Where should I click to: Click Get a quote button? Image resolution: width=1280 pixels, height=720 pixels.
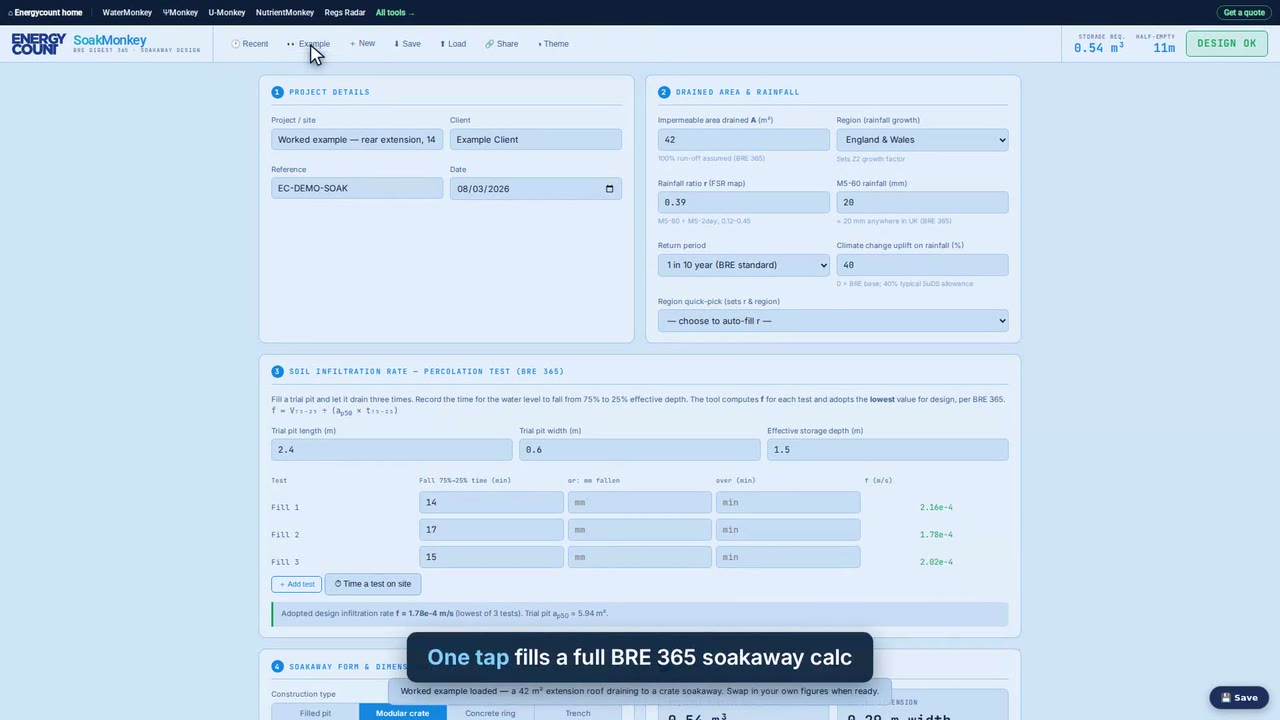1244,13
